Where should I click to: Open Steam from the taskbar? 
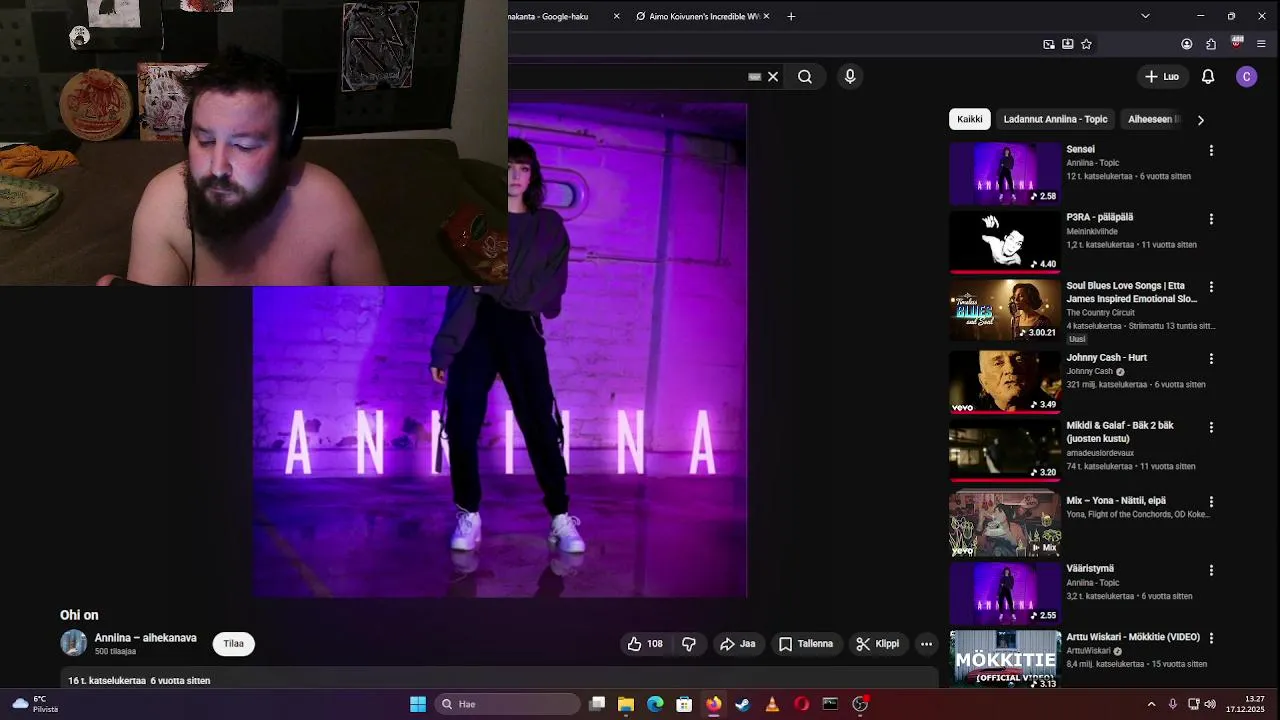pyautogui.click(x=742, y=704)
